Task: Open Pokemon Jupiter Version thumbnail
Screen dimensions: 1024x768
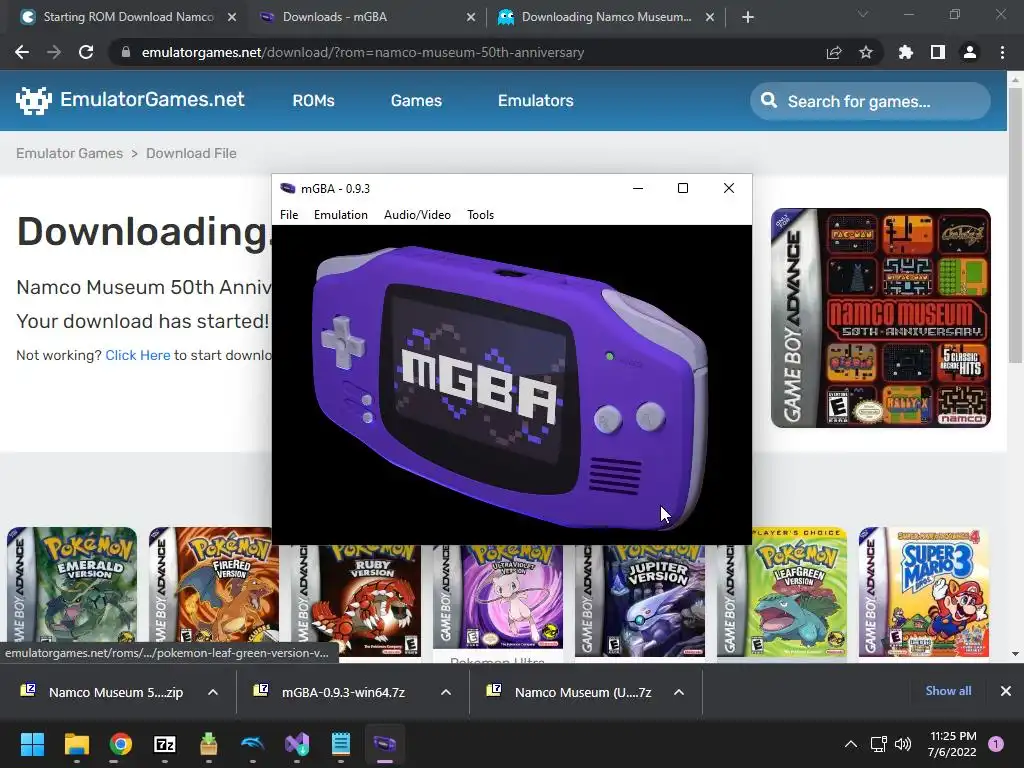Action: [x=640, y=601]
